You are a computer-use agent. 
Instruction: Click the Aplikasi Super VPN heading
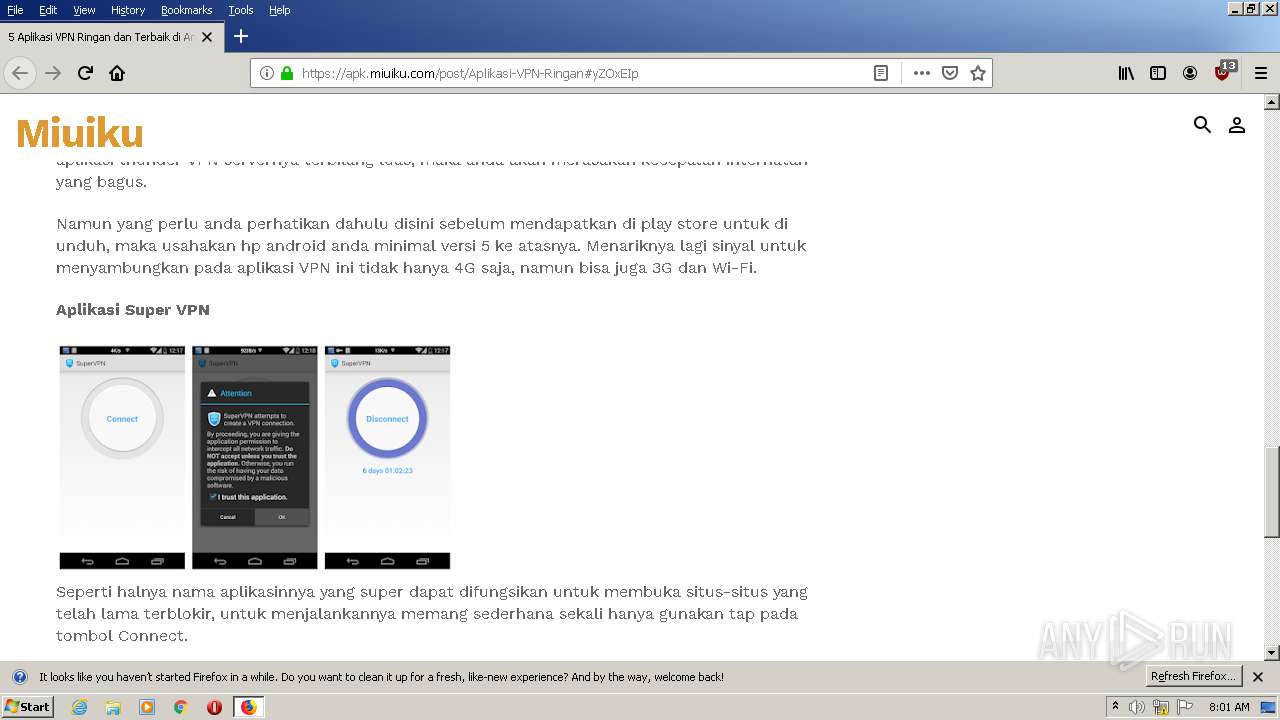click(133, 310)
